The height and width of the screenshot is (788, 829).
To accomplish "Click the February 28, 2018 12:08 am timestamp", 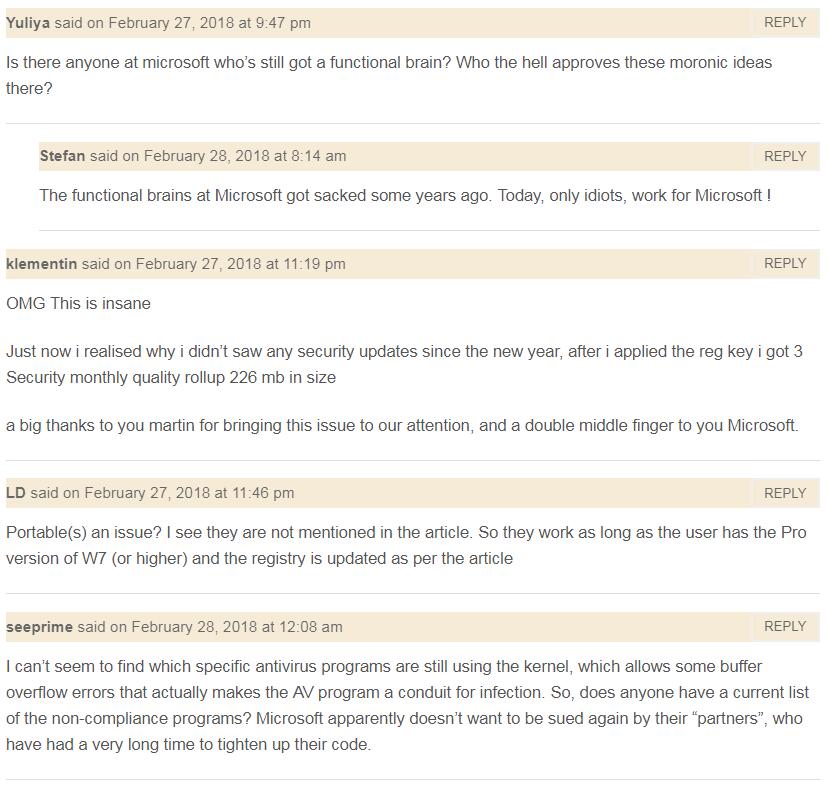I will [x=236, y=627].
